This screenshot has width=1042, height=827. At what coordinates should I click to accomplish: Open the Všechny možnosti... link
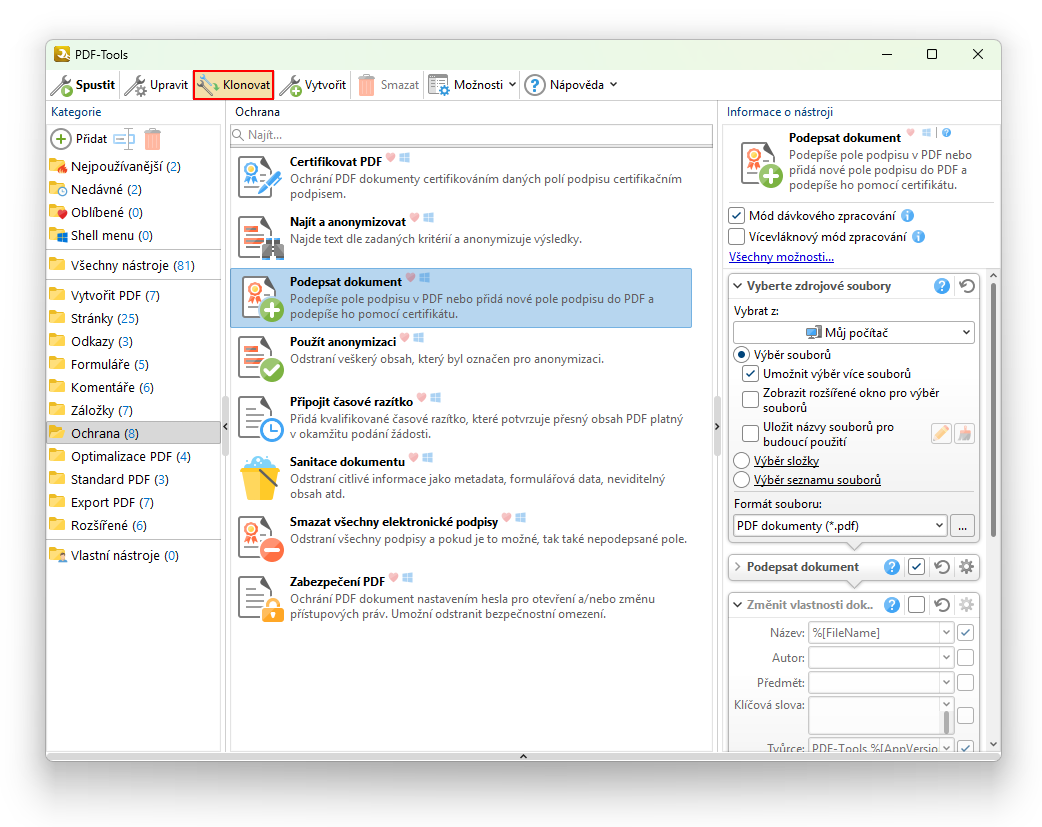point(781,257)
